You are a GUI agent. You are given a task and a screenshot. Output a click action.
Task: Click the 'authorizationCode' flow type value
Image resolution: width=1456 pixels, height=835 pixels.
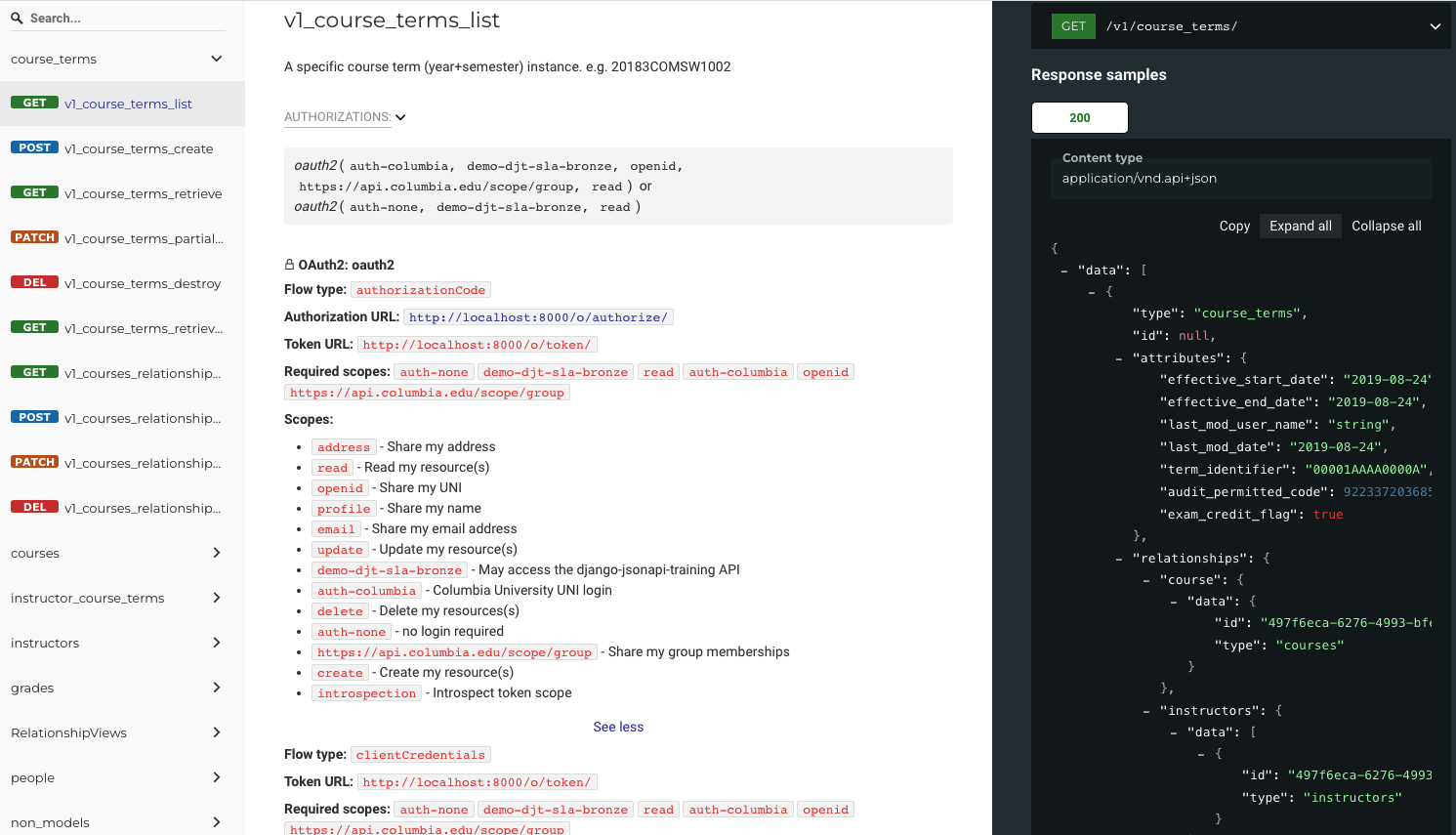(420, 290)
